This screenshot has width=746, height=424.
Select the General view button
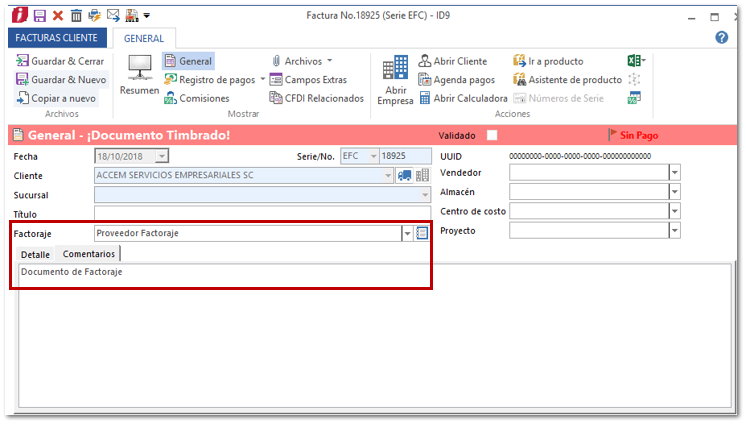coord(188,61)
